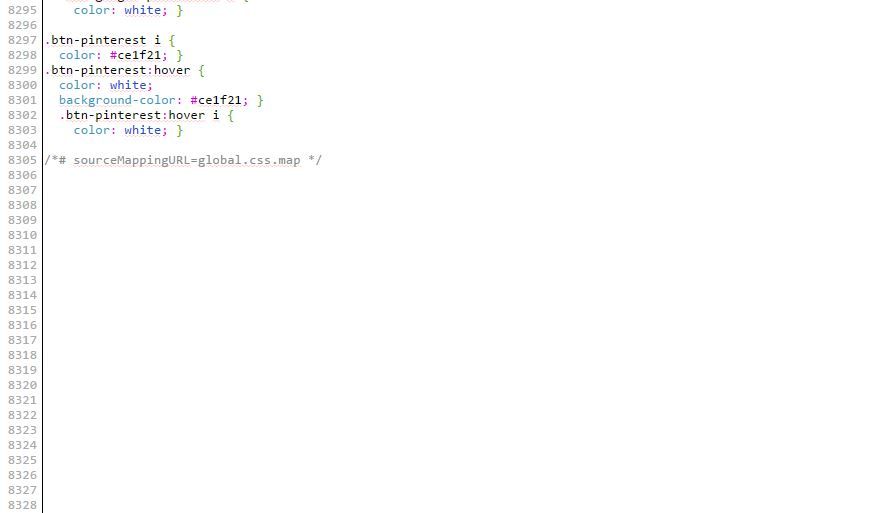Click #ce1f21 value after background-color
This screenshot has width=894, height=513.
click(216, 100)
